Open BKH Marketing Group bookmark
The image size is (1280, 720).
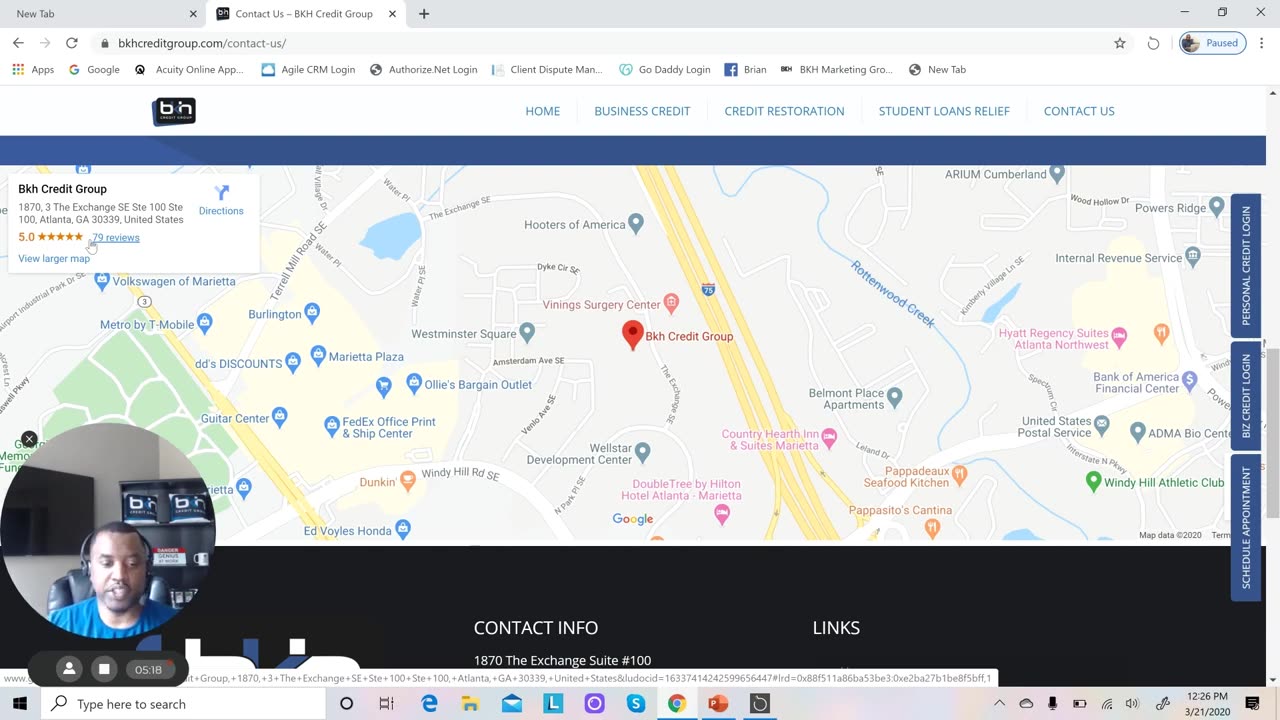click(x=837, y=70)
